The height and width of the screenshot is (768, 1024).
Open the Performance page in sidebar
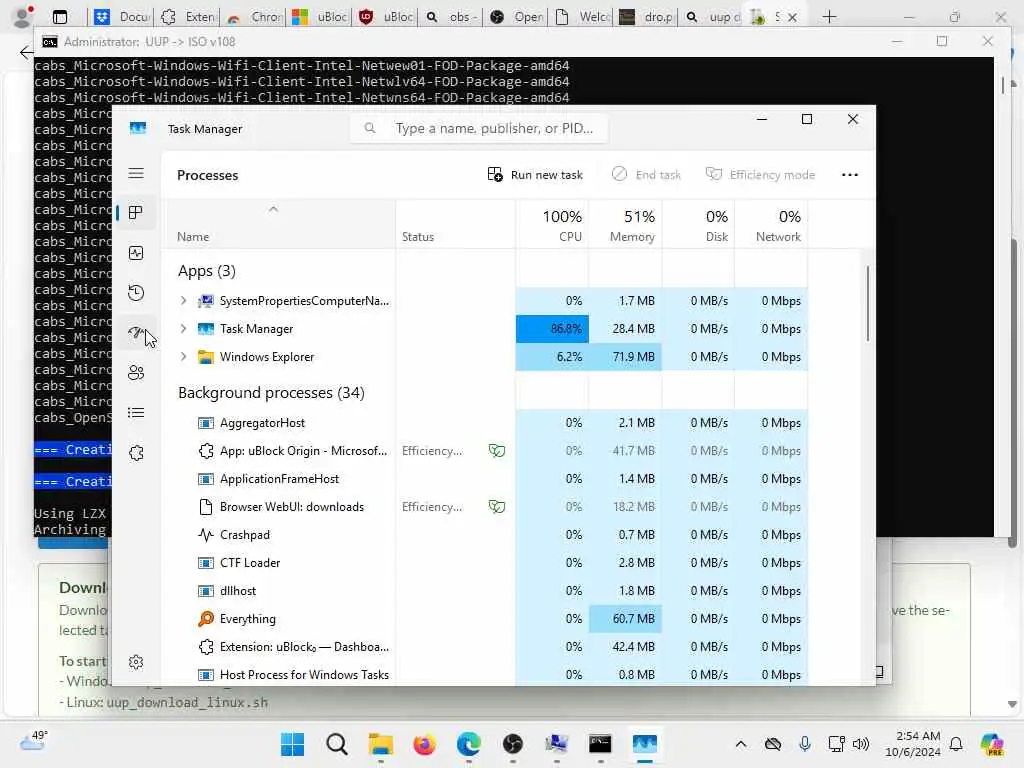(136, 253)
